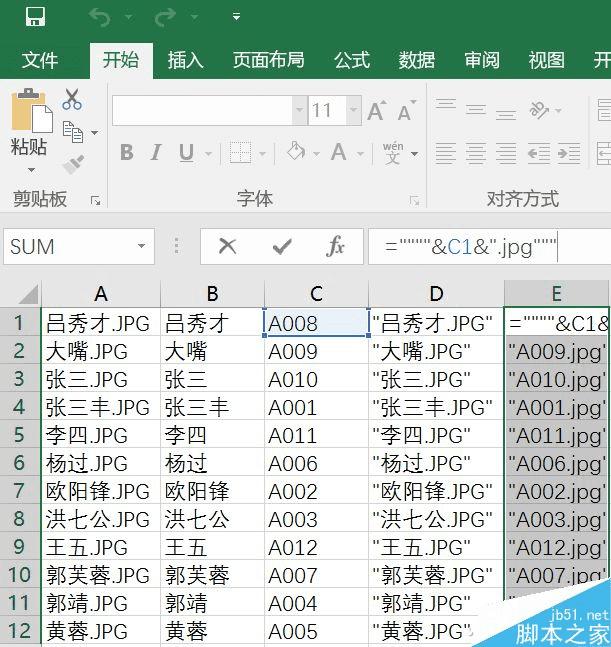
Task: Select the Format Painter brush icon
Action: 73,164
